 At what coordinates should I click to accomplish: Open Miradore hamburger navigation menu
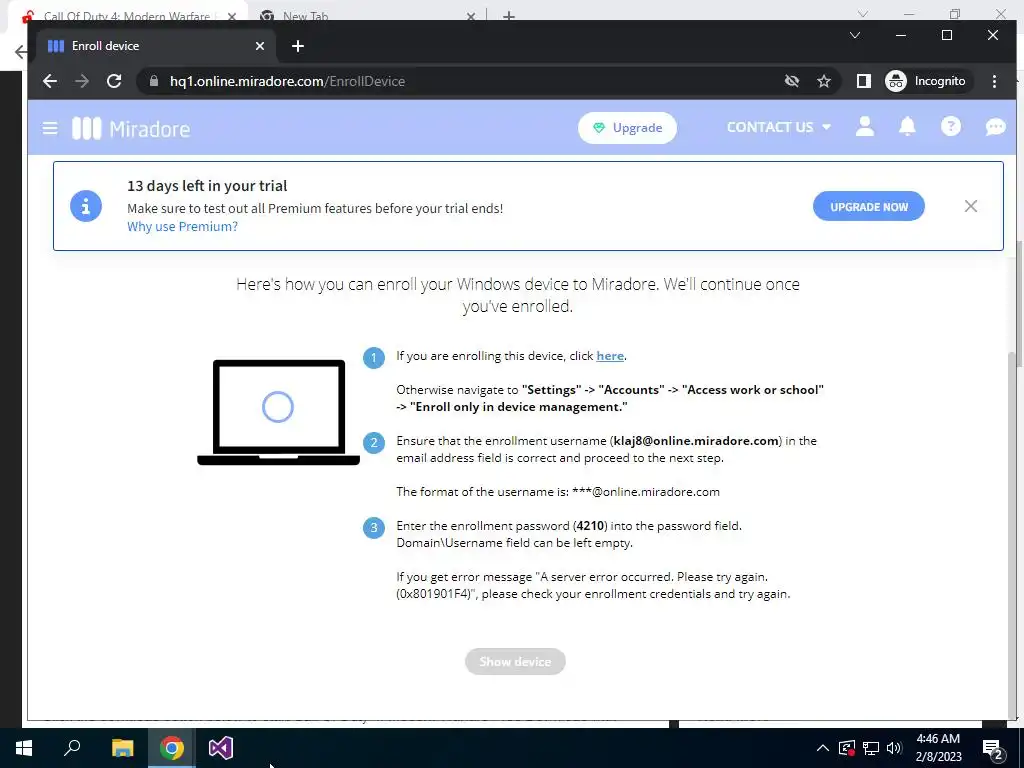point(50,128)
